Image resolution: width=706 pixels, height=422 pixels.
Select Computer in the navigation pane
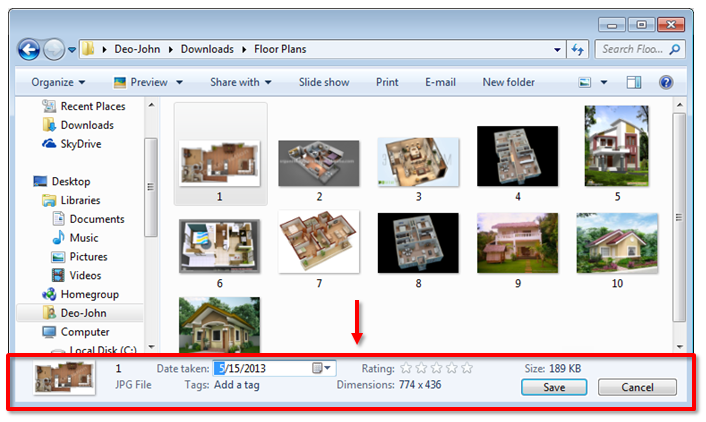(x=76, y=332)
